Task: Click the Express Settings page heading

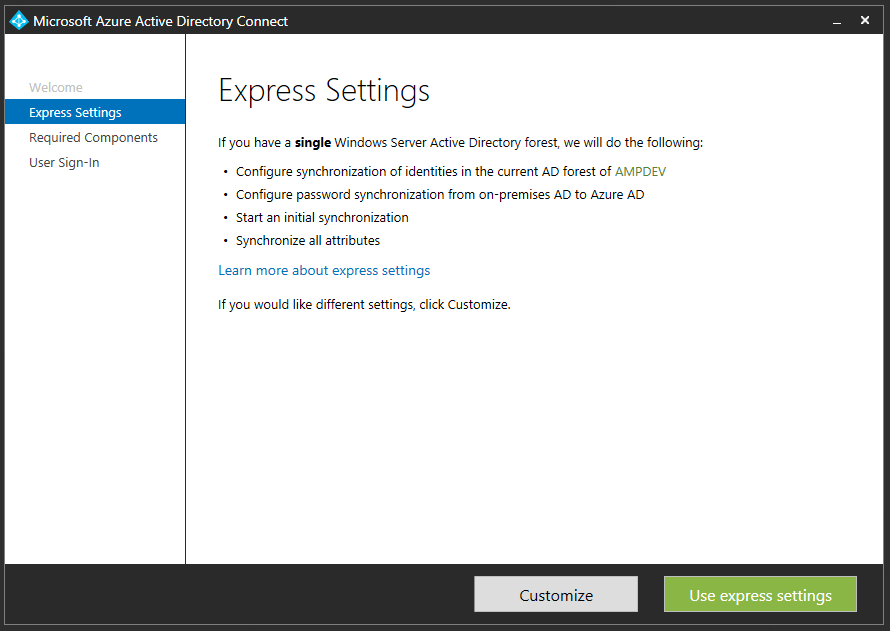Action: coord(324,91)
